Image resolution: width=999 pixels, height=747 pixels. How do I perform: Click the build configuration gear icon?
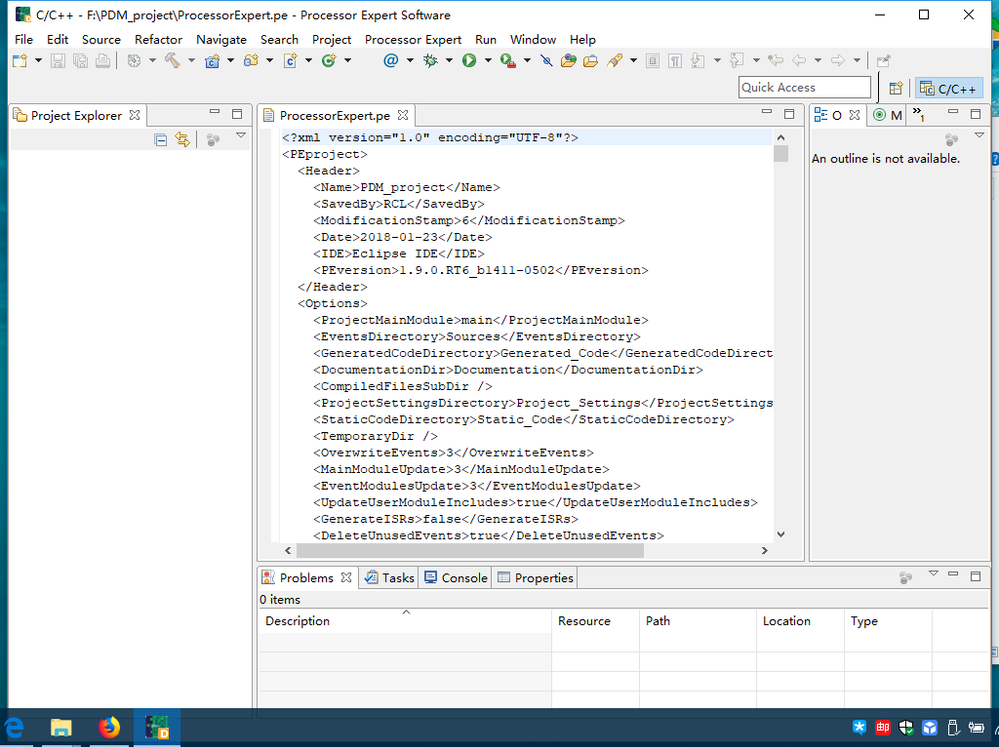pyautogui.click(x=134, y=61)
